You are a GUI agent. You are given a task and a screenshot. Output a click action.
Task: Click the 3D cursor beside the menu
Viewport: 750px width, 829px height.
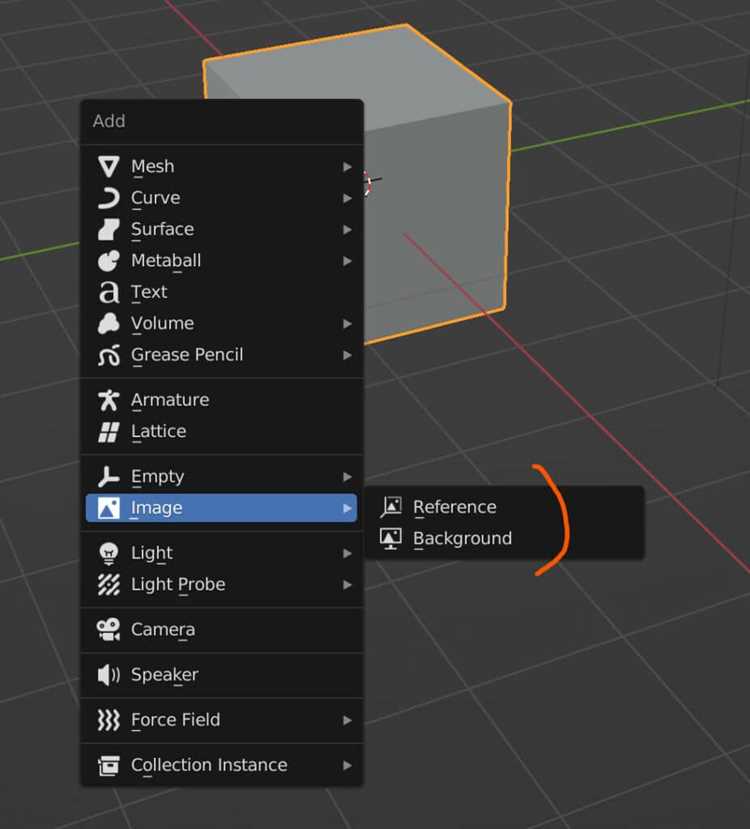pyautogui.click(x=371, y=183)
